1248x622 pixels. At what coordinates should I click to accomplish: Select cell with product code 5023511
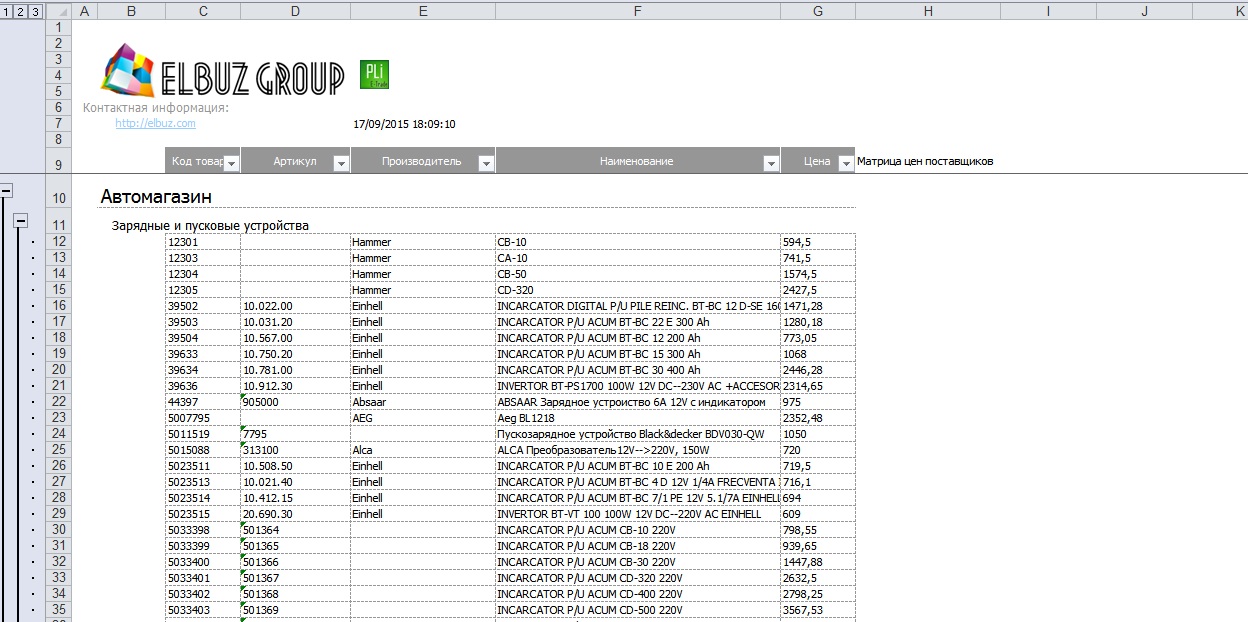(x=203, y=466)
